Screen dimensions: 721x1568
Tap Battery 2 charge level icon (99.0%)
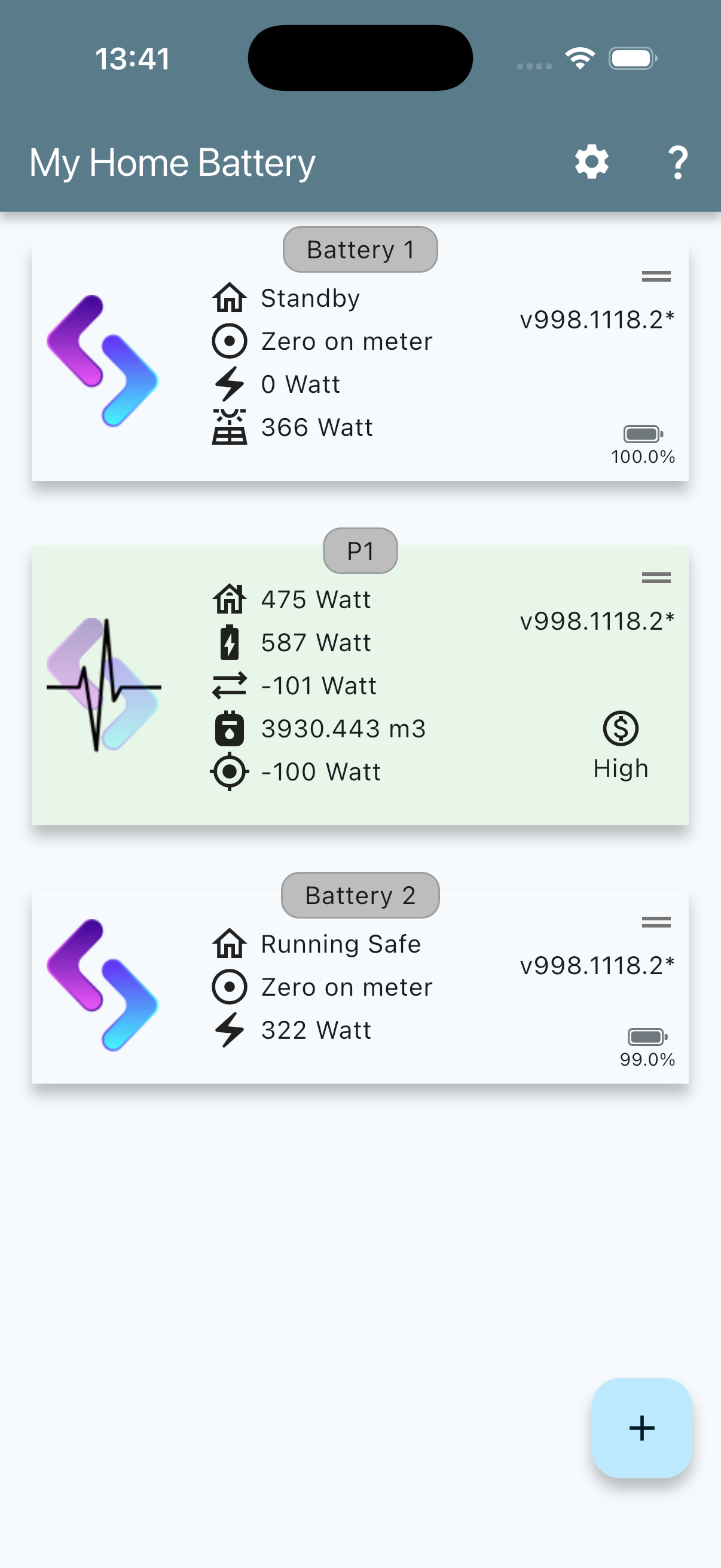[647, 1036]
